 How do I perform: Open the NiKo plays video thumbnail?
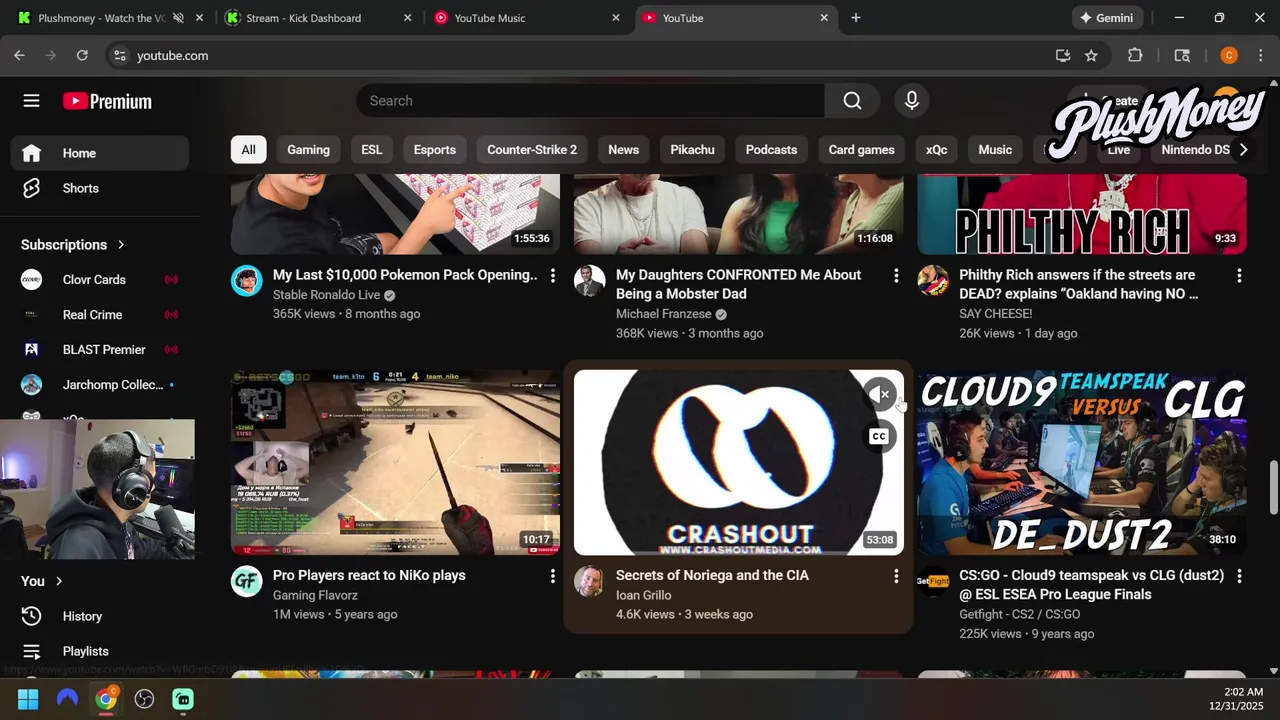pyautogui.click(x=396, y=462)
